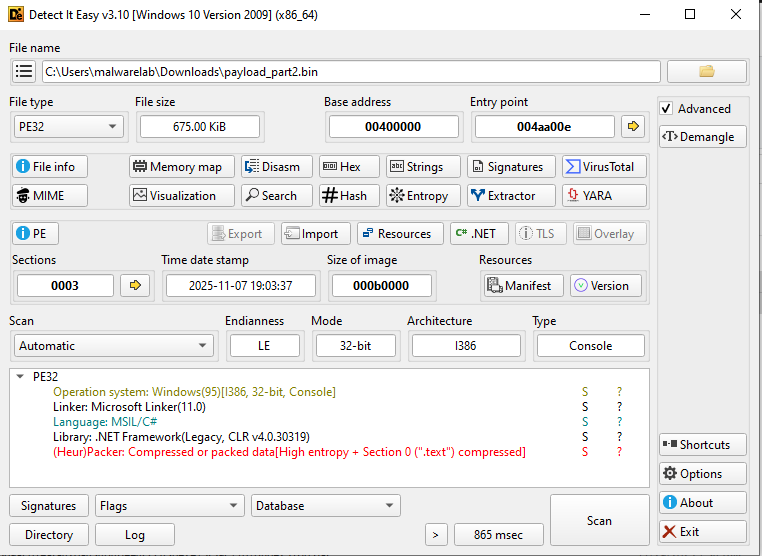Open the sections list arrow button
This screenshot has width=762, height=556.
pos(135,285)
